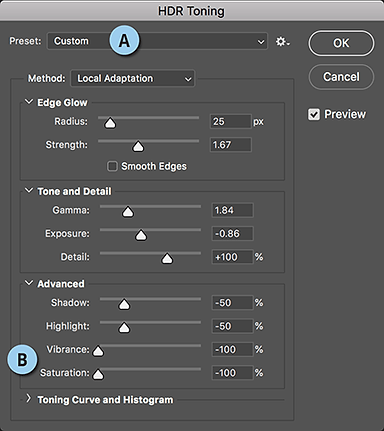
Task: Click the OK button
Action: coord(341,43)
